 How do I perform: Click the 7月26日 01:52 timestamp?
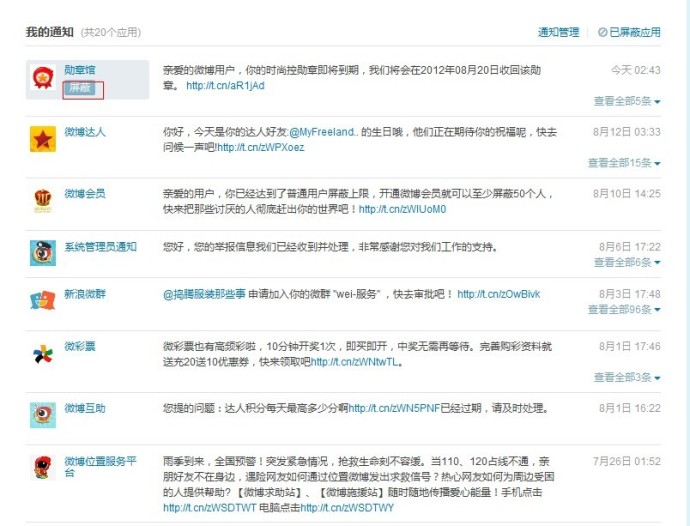627,461
